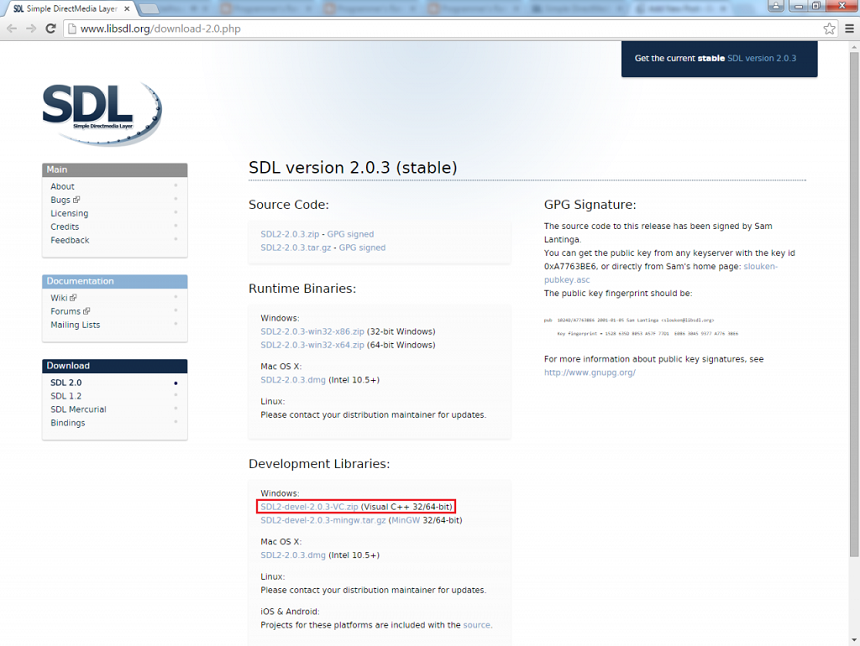
Task: Open the gnupg.org link
Action: click(589, 372)
